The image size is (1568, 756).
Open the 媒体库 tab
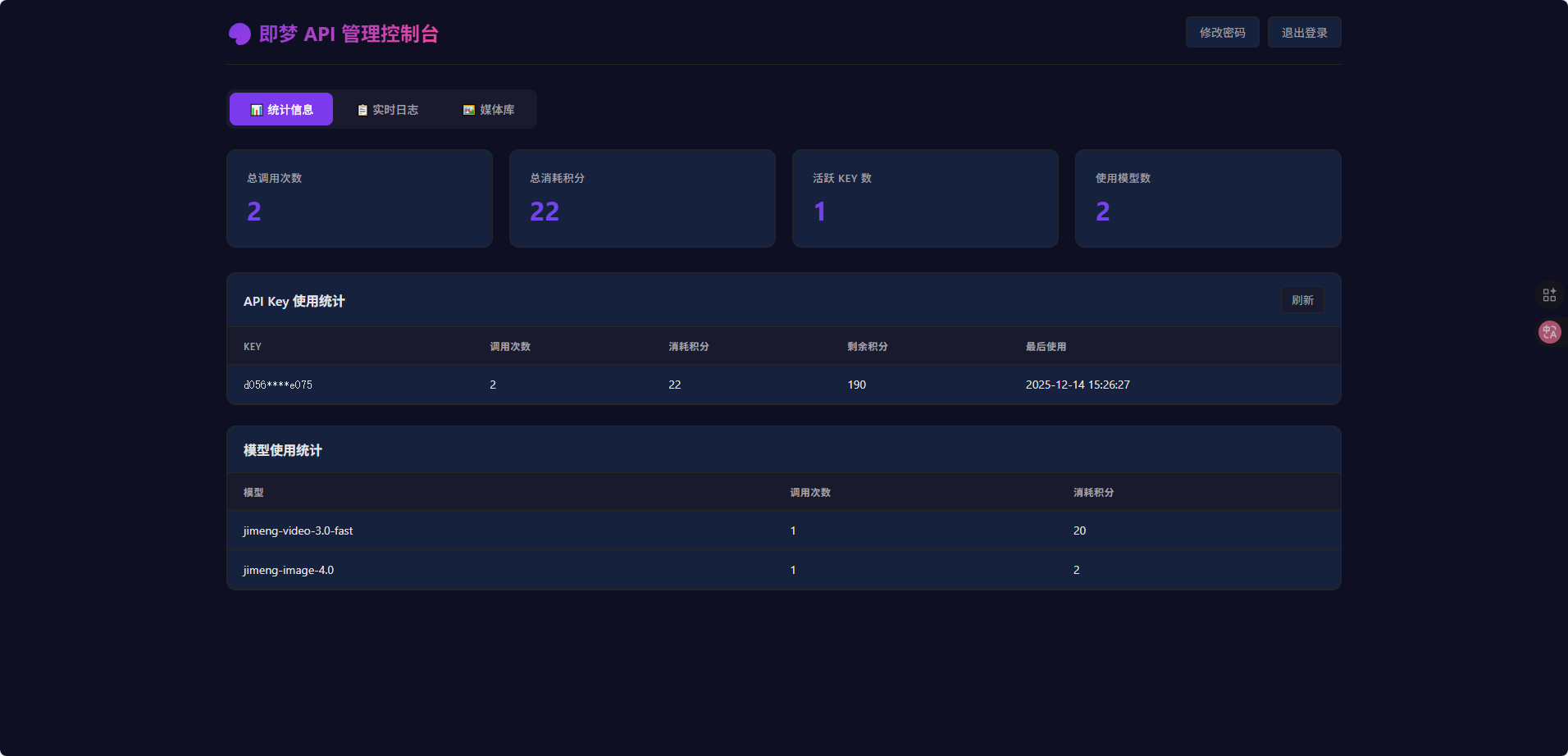(489, 109)
